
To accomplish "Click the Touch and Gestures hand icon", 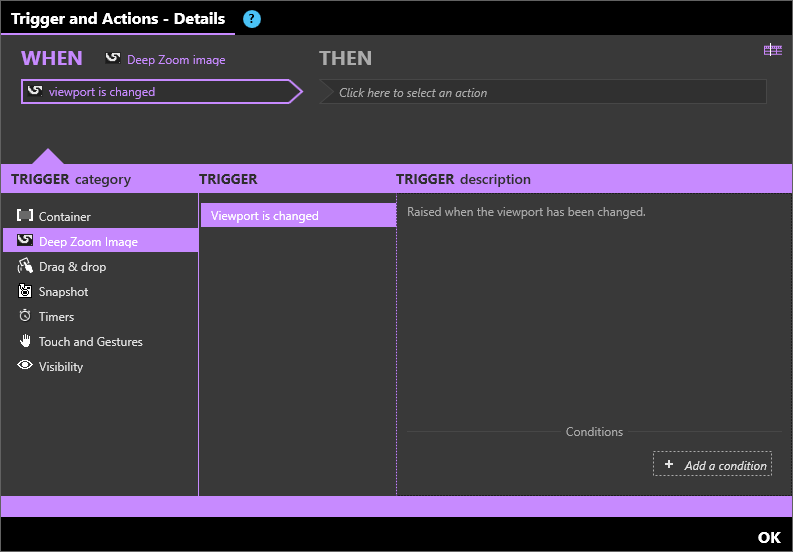I will click(x=25, y=341).
